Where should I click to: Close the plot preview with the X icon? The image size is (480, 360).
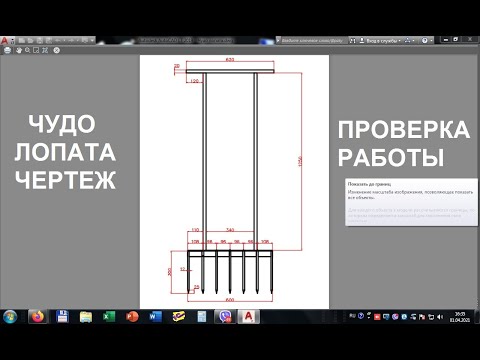[x=57, y=50]
